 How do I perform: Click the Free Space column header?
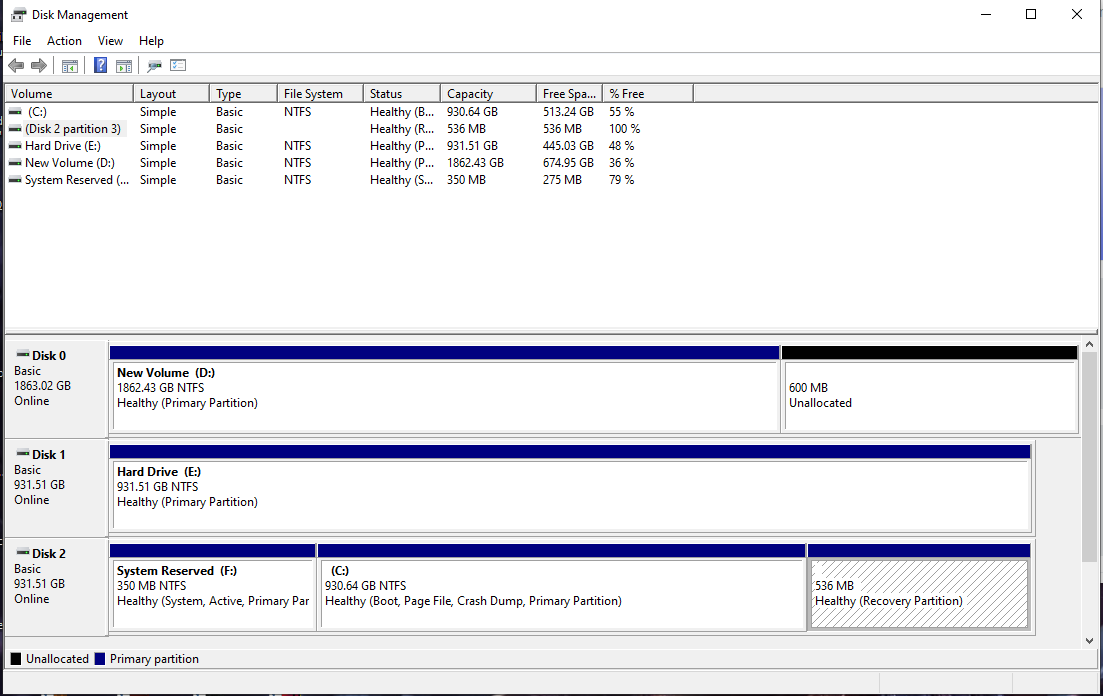pos(568,92)
